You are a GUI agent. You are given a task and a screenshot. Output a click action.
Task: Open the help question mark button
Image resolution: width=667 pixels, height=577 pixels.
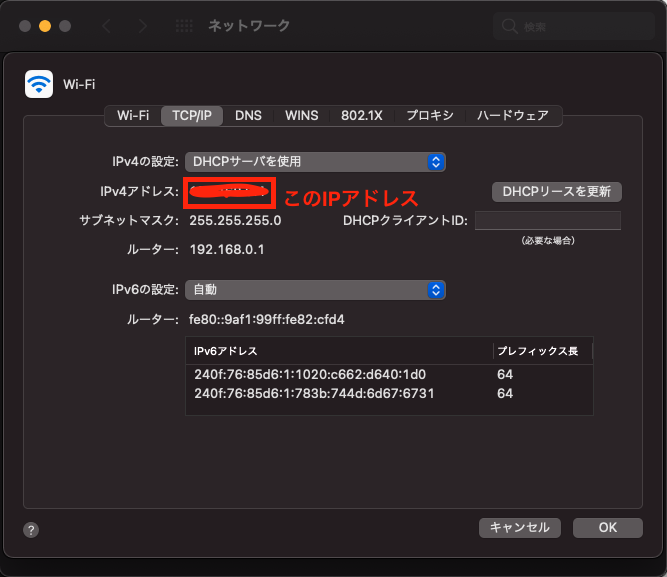pos(31,530)
